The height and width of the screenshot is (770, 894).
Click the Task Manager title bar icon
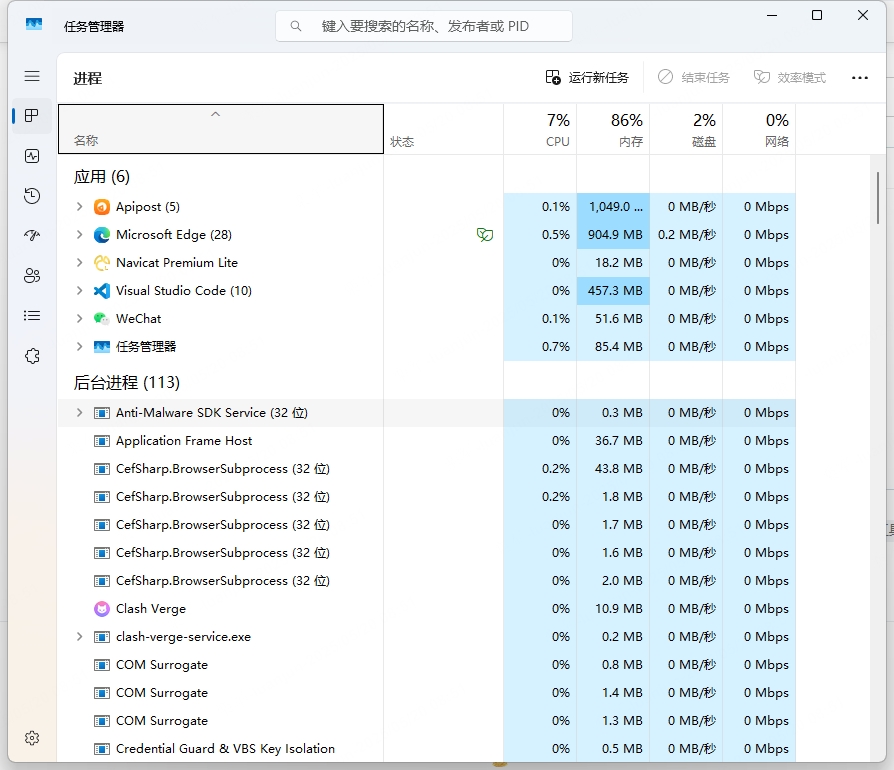click(x=34, y=25)
